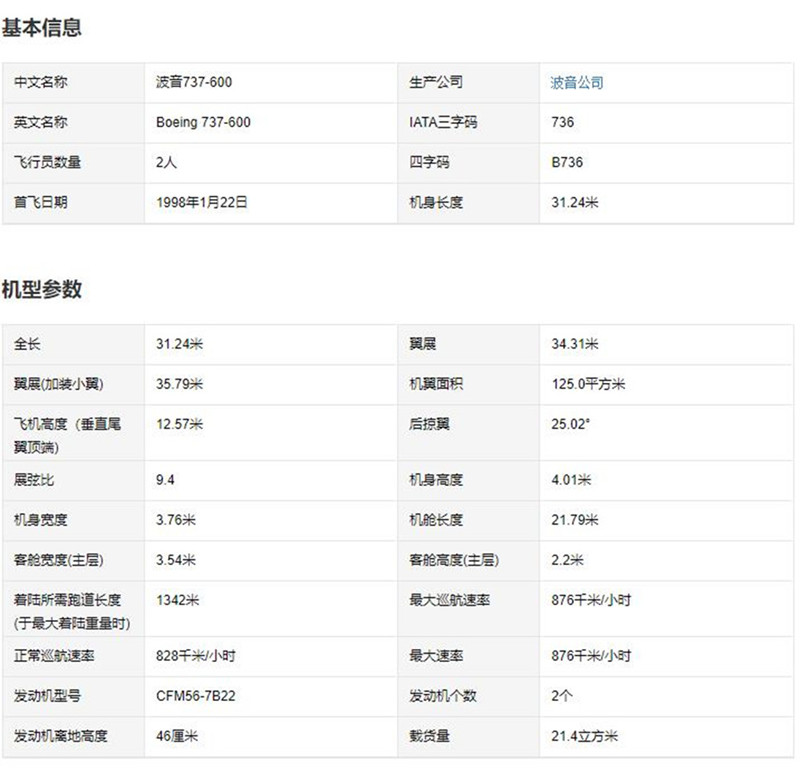Click the 正常巡航速率 label
The width and height of the screenshot is (800, 772).
pos(54,656)
